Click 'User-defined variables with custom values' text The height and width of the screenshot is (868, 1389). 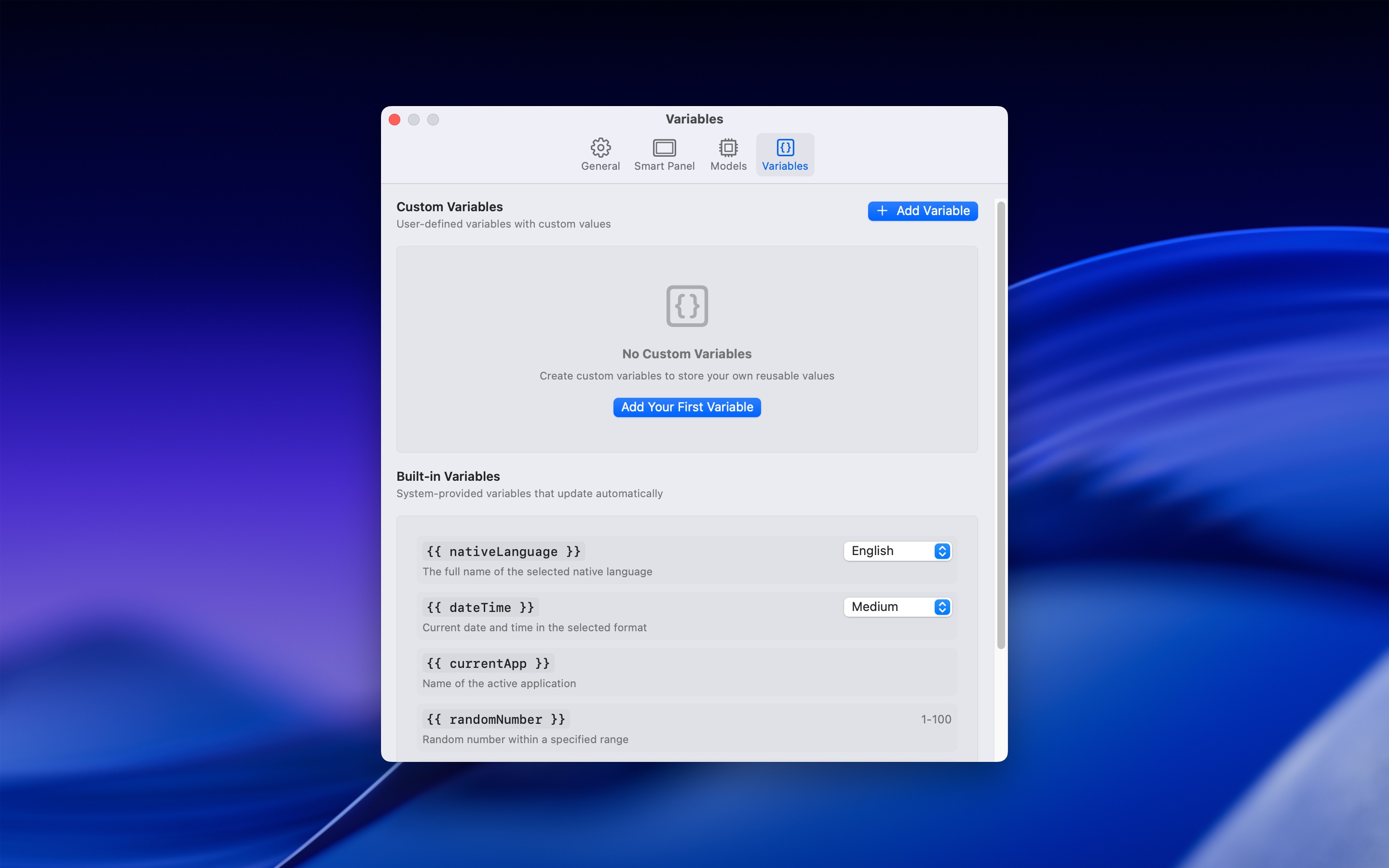[504, 224]
